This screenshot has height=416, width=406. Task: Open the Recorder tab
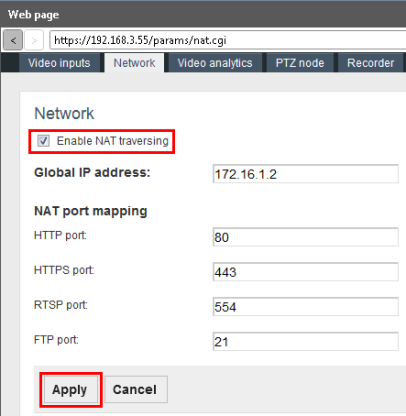[x=370, y=63]
